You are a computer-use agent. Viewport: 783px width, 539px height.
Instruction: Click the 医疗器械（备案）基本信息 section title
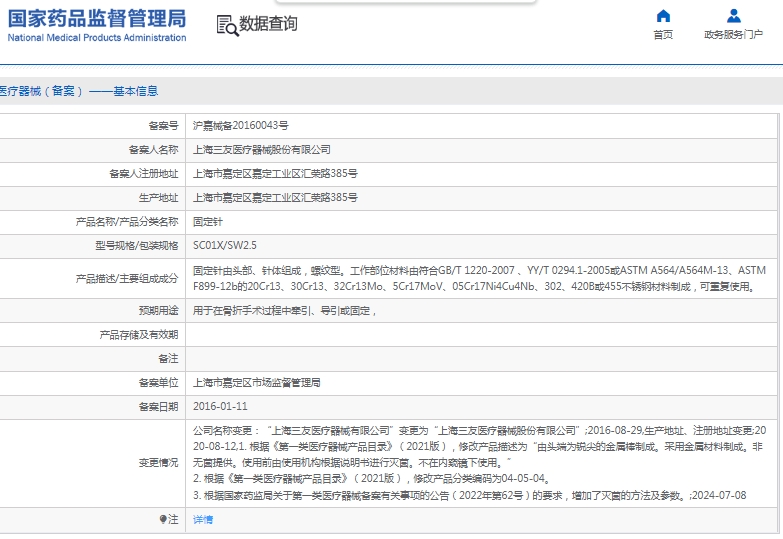(x=79, y=91)
